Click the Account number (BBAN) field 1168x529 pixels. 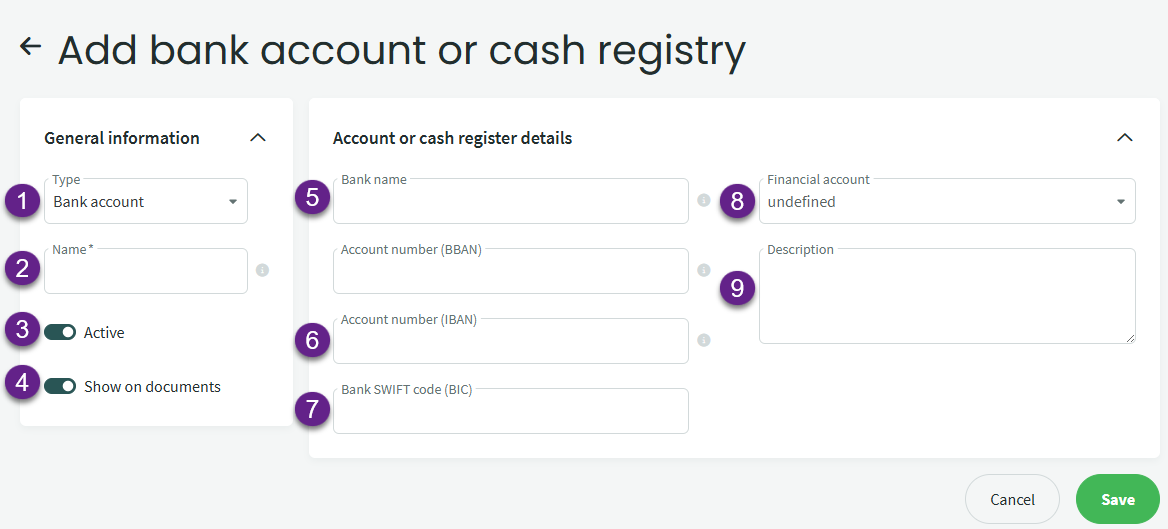(510, 273)
